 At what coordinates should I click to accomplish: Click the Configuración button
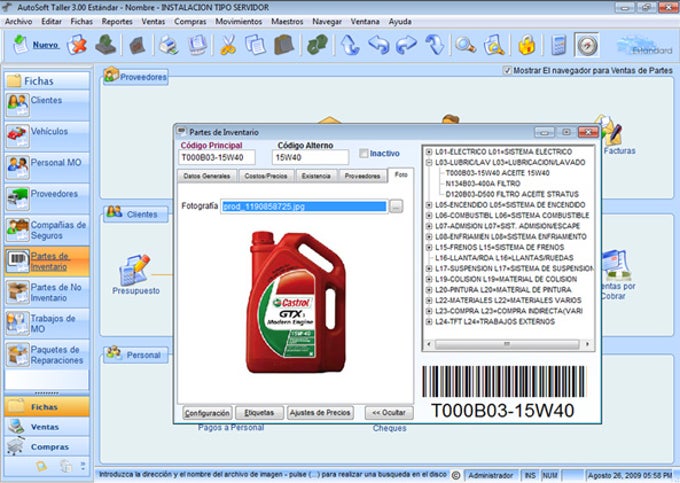pyautogui.click(x=207, y=413)
